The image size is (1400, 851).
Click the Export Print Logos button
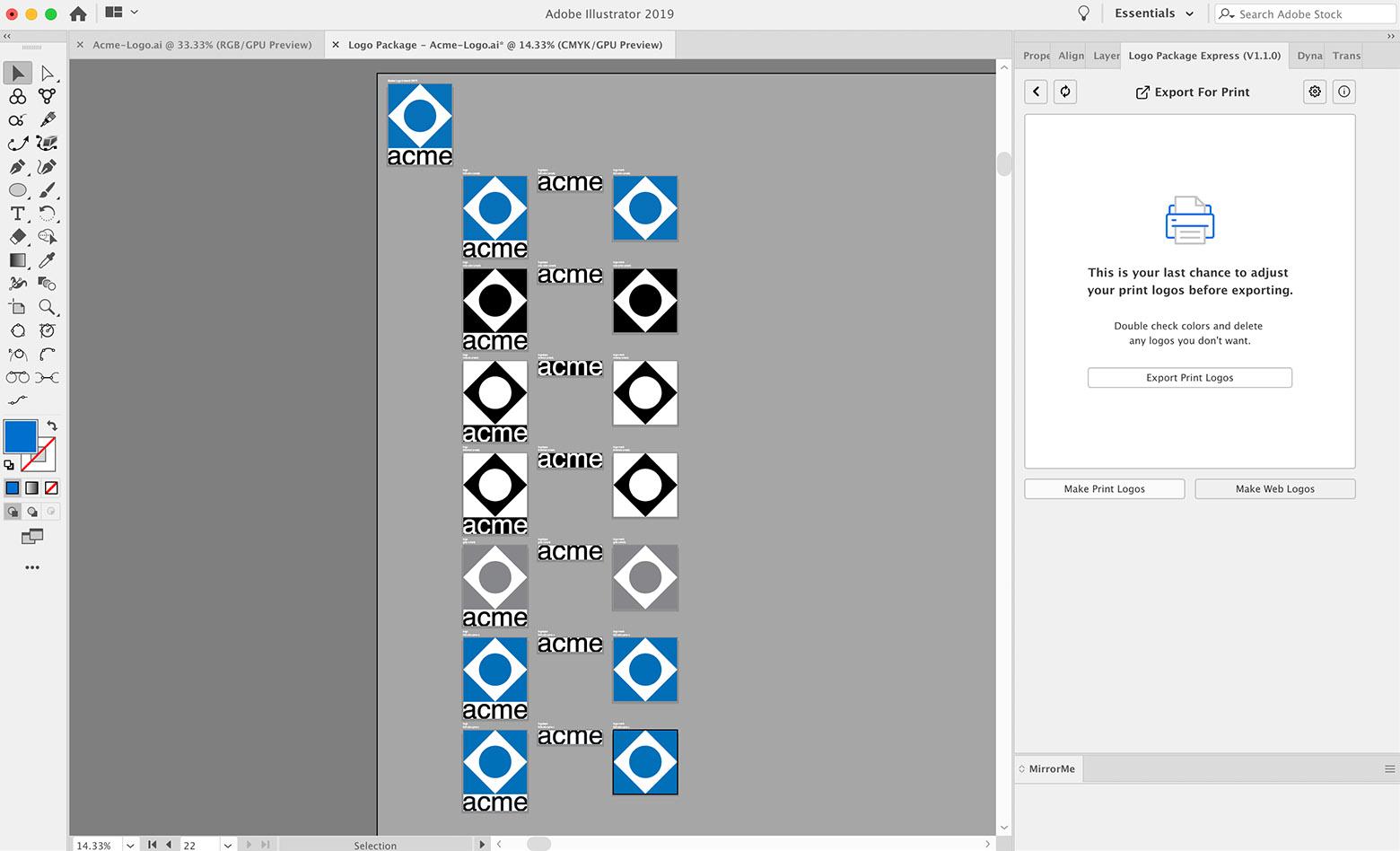point(1190,378)
